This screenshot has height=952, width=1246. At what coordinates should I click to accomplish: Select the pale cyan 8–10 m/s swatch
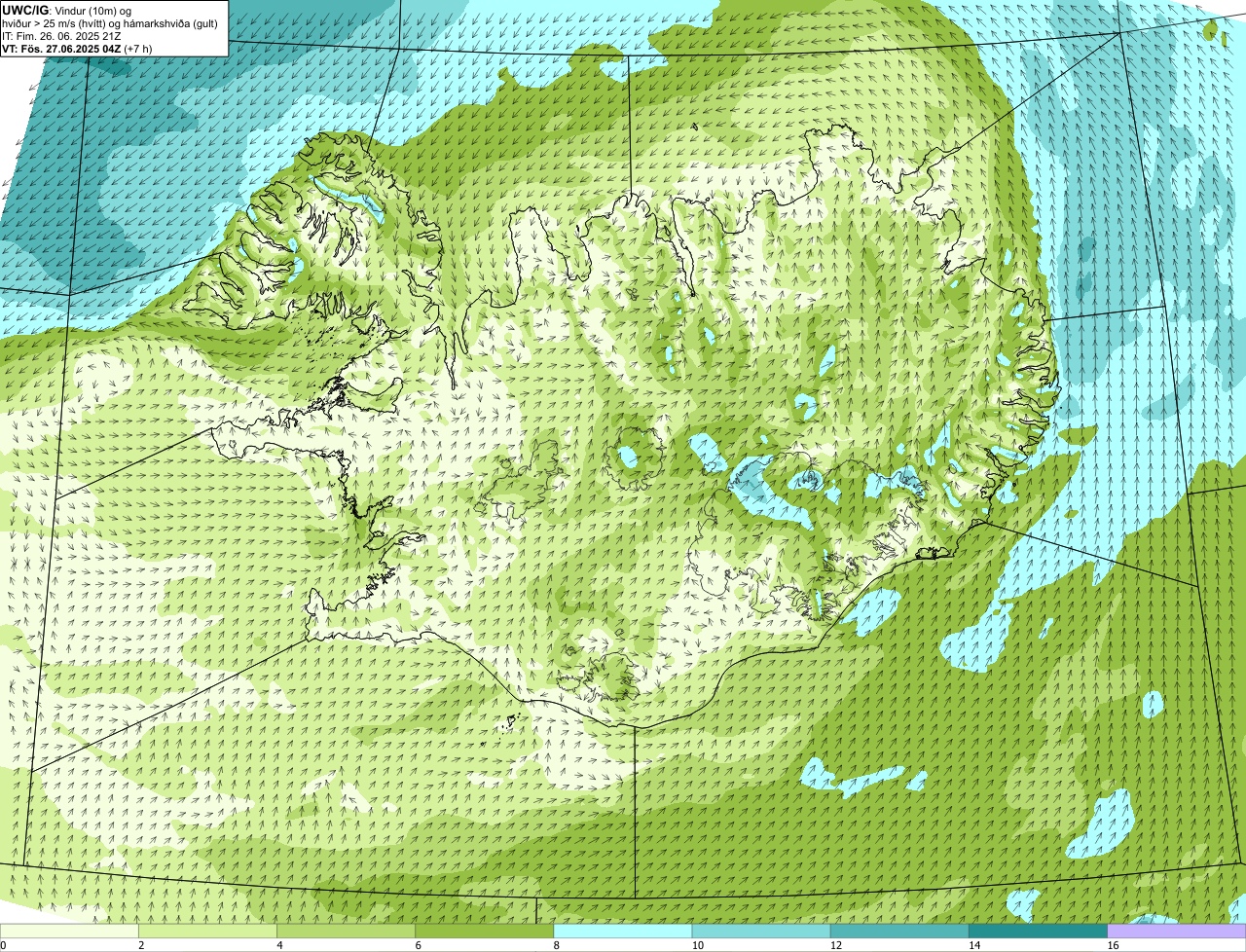coord(623,932)
